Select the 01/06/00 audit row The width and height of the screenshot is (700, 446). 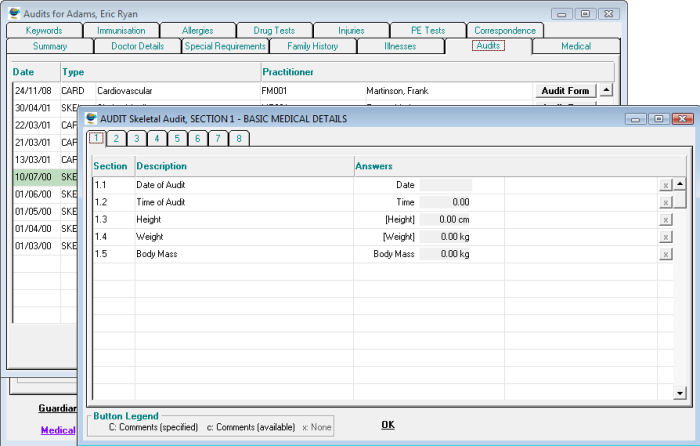[46, 194]
